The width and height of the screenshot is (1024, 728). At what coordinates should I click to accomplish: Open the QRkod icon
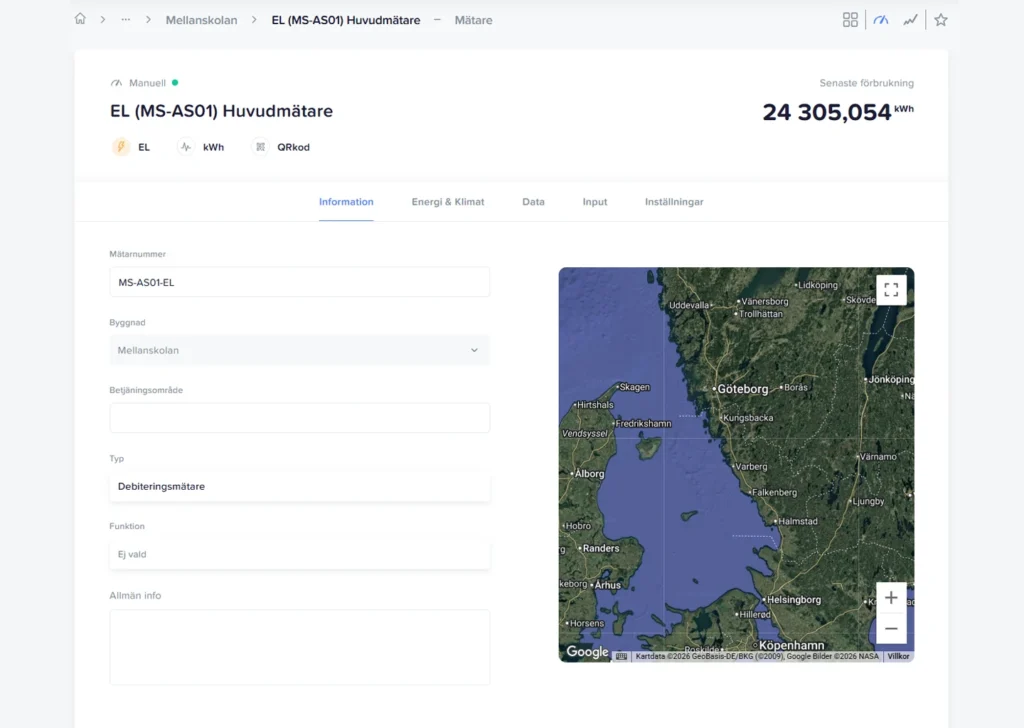click(x=260, y=147)
